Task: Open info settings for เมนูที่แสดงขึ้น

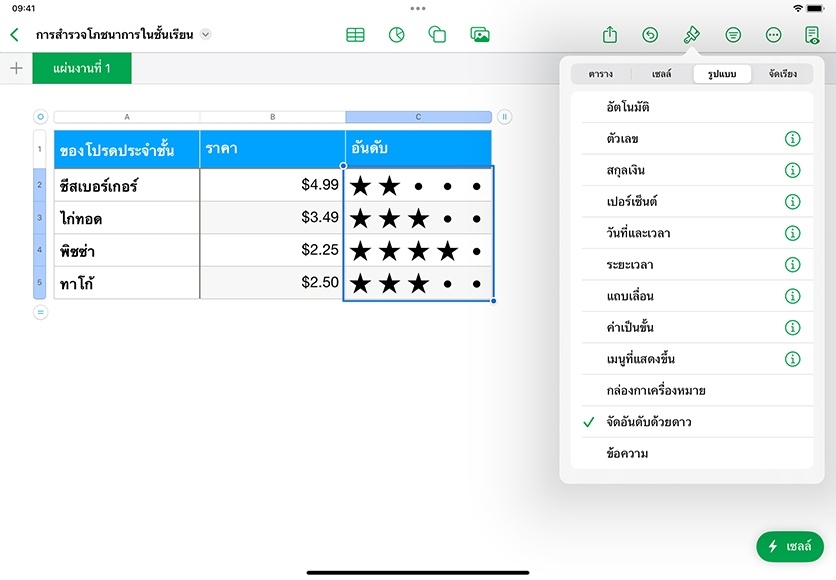Action: click(x=792, y=359)
